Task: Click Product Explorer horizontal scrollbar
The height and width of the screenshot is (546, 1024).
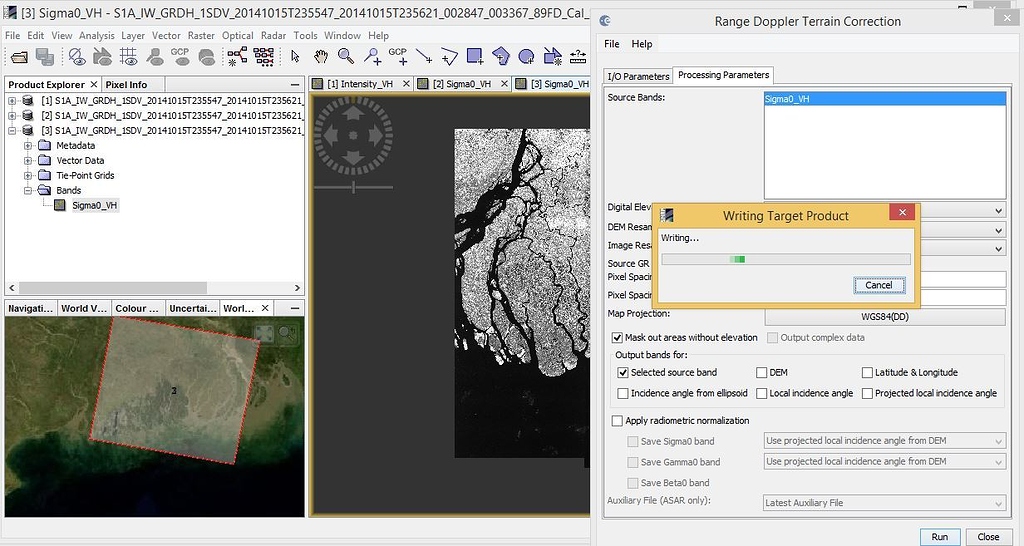Action: click(112, 288)
